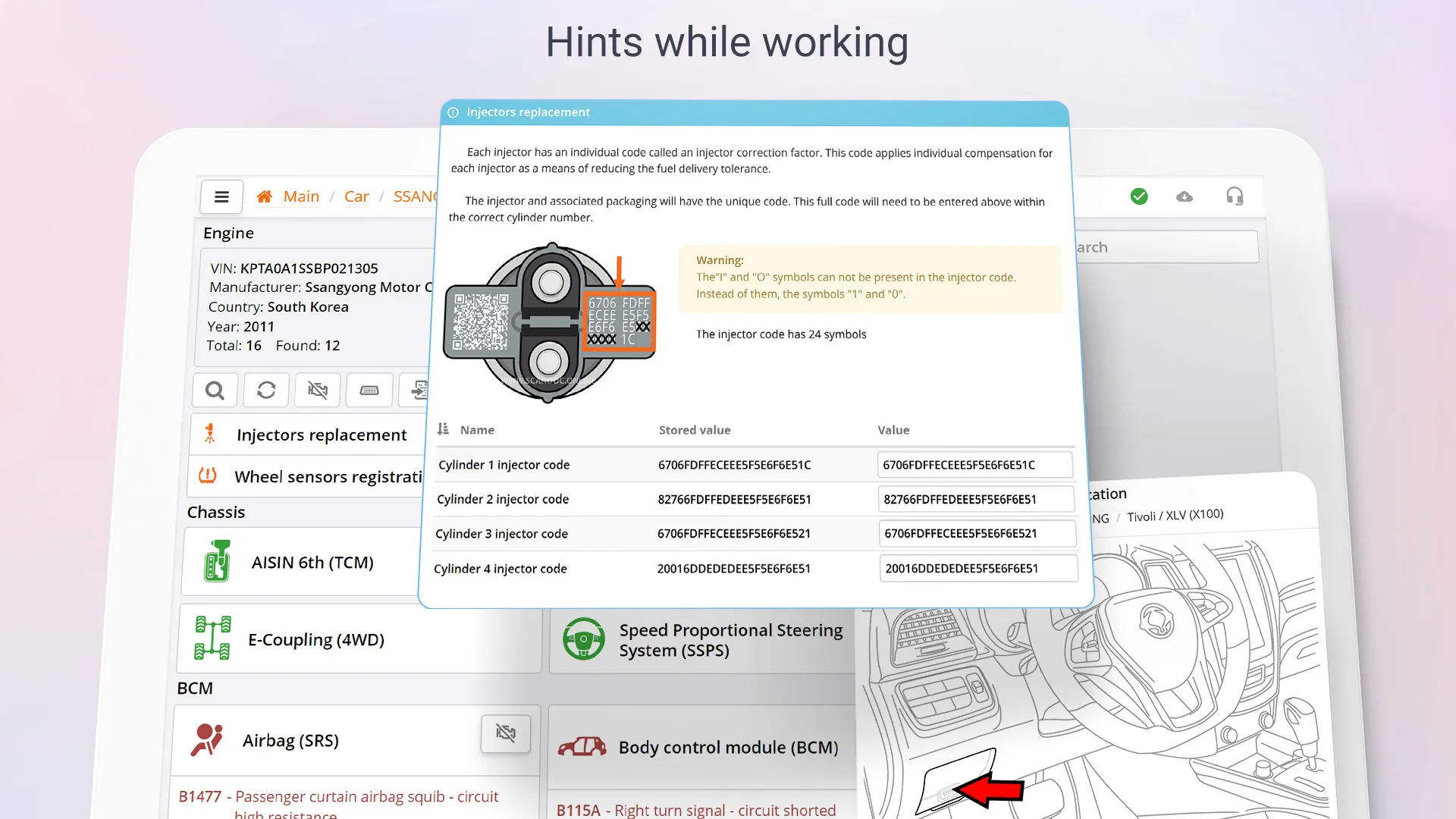Click the keyboard connector tool button

pyautogui.click(x=369, y=391)
